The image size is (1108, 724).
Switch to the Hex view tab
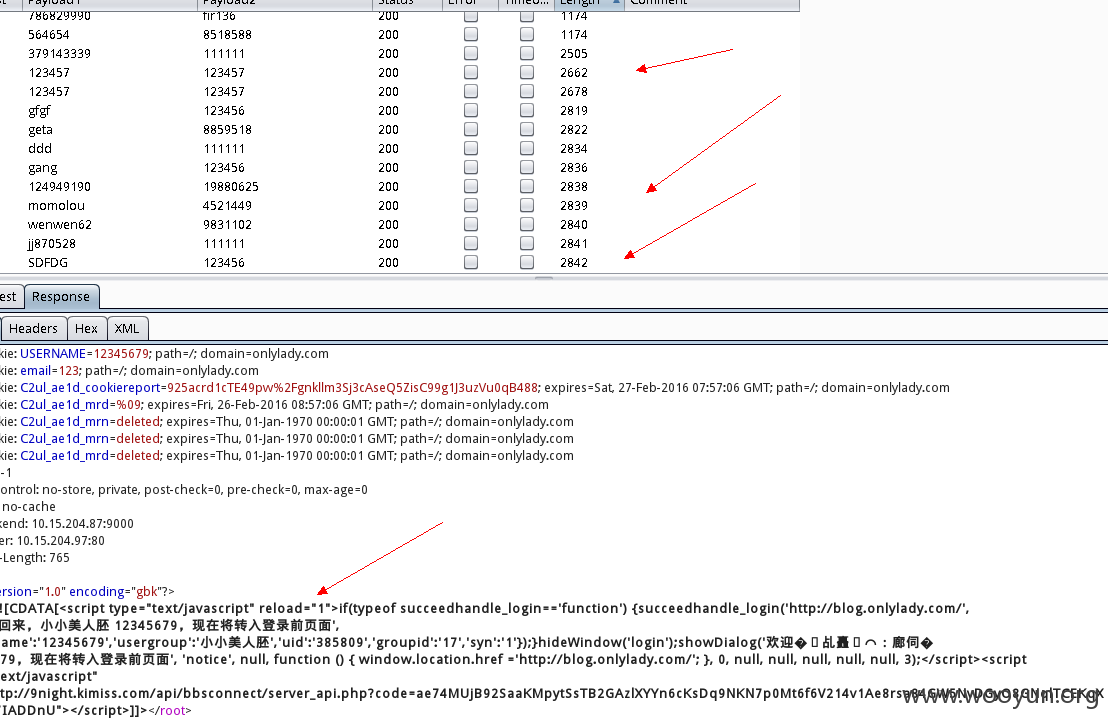[x=86, y=328]
